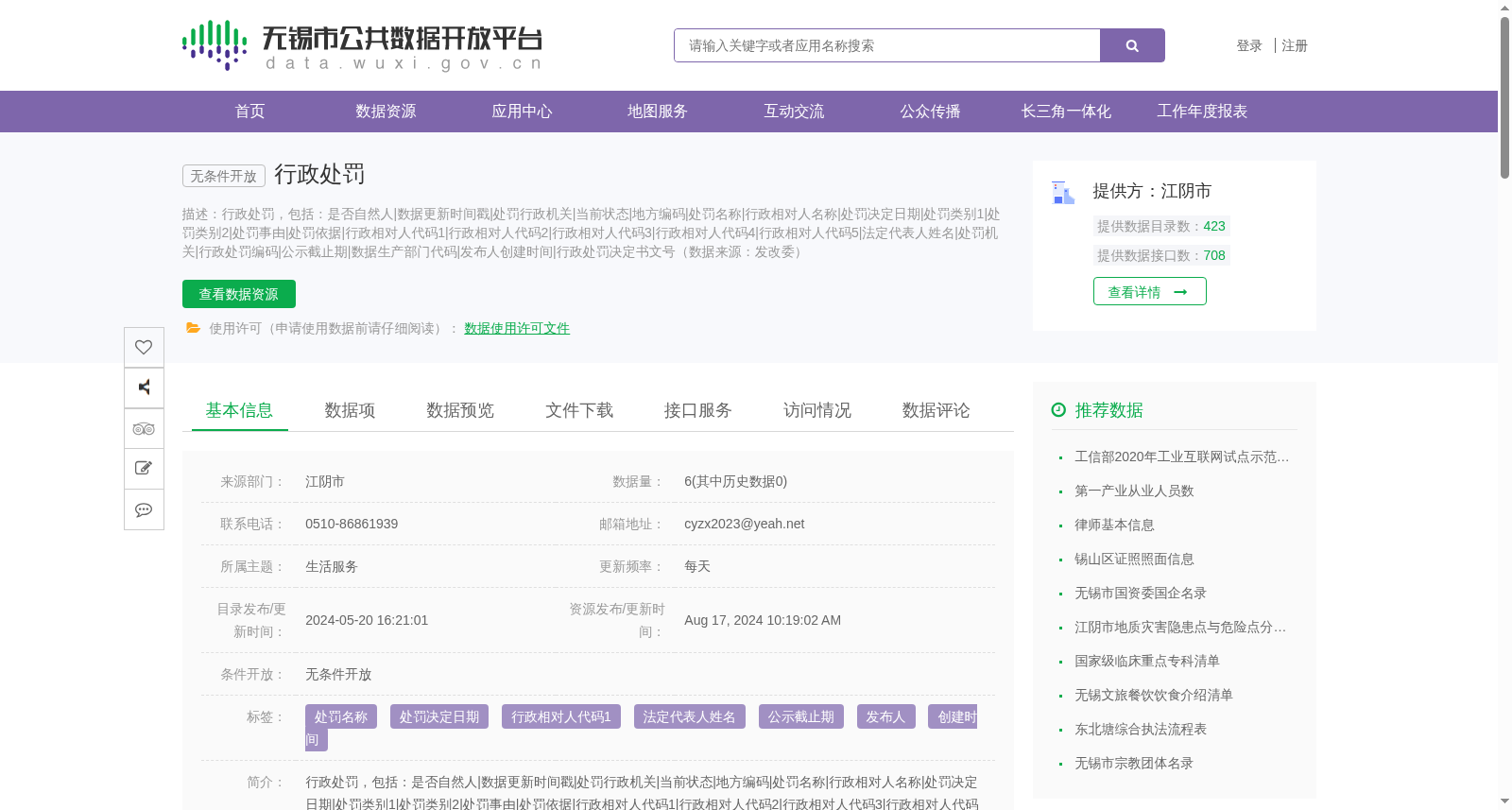This screenshot has height=810, width=1512.
Task: Select the 基本信息 tab
Action: 239,410
